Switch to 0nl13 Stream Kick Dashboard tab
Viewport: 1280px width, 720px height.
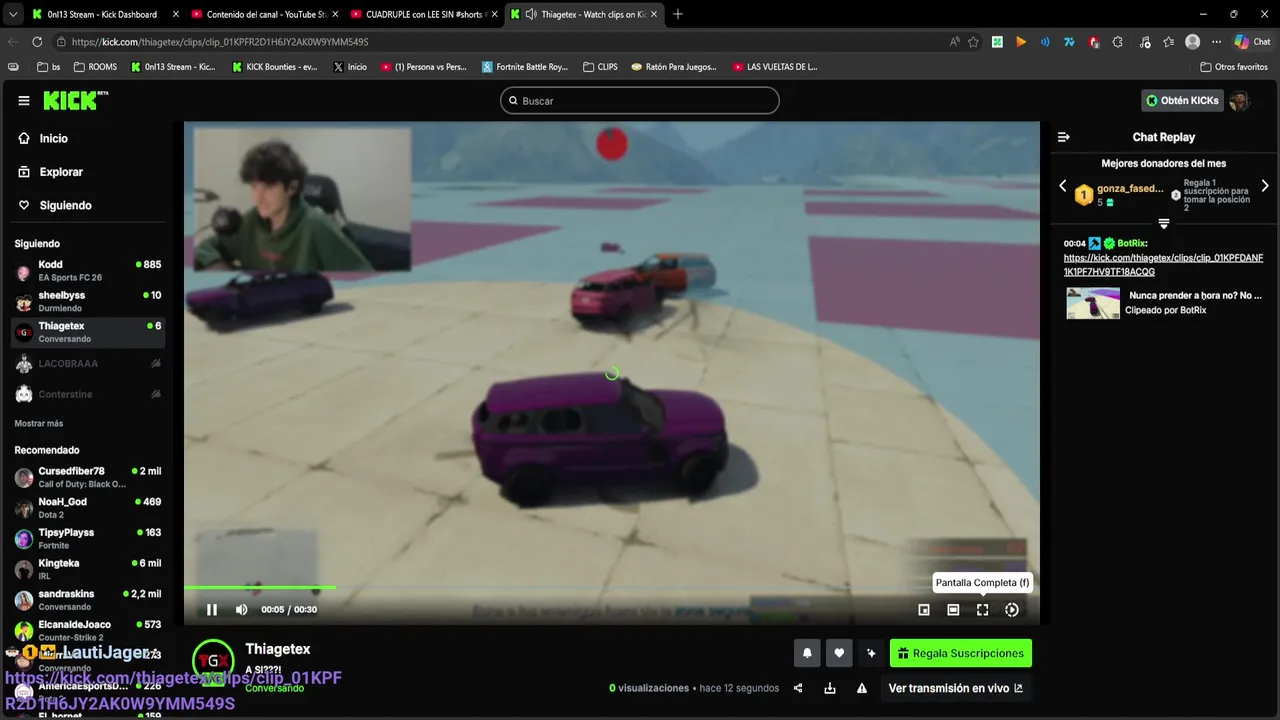pos(104,14)
